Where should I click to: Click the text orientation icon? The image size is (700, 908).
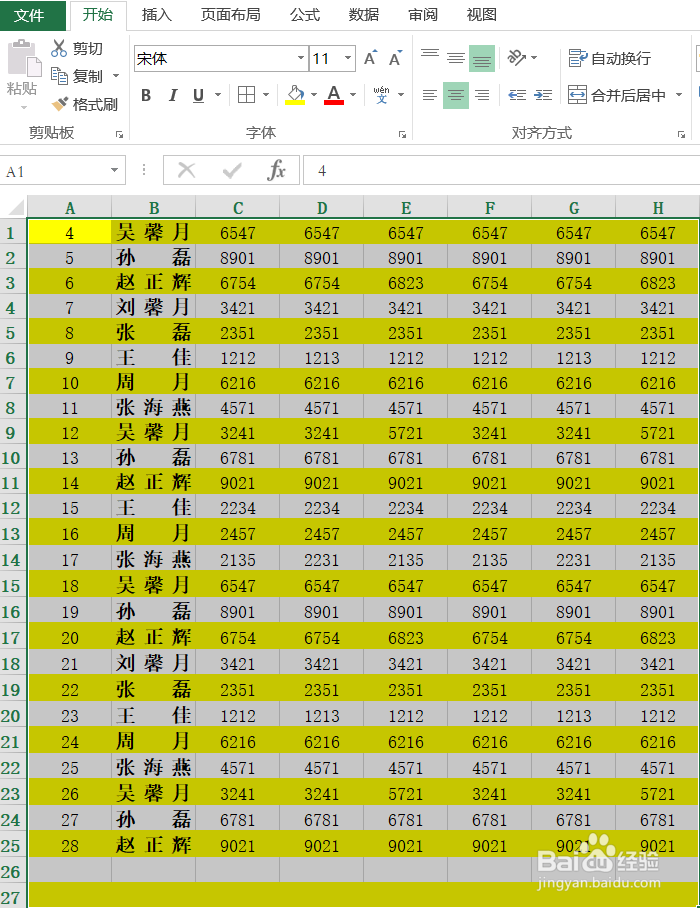[516, 57]
